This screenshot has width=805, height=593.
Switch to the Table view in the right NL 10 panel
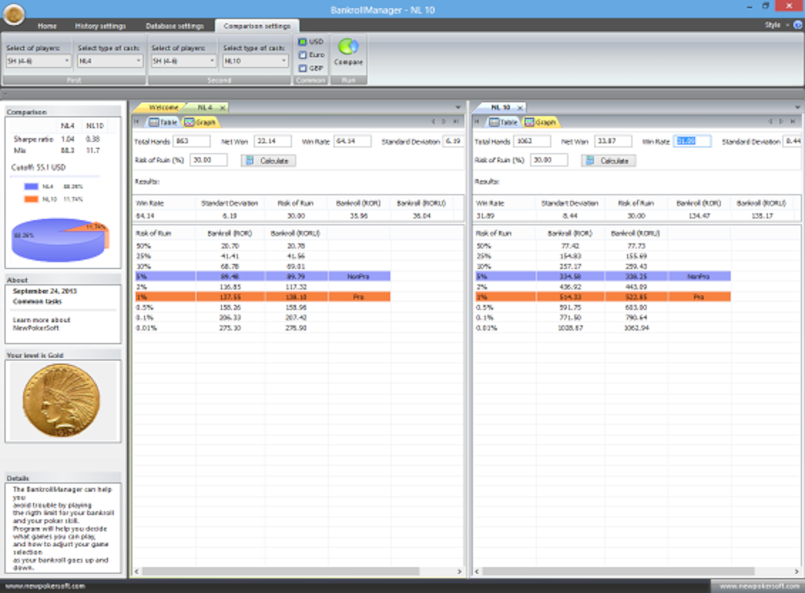coord(504,122)
